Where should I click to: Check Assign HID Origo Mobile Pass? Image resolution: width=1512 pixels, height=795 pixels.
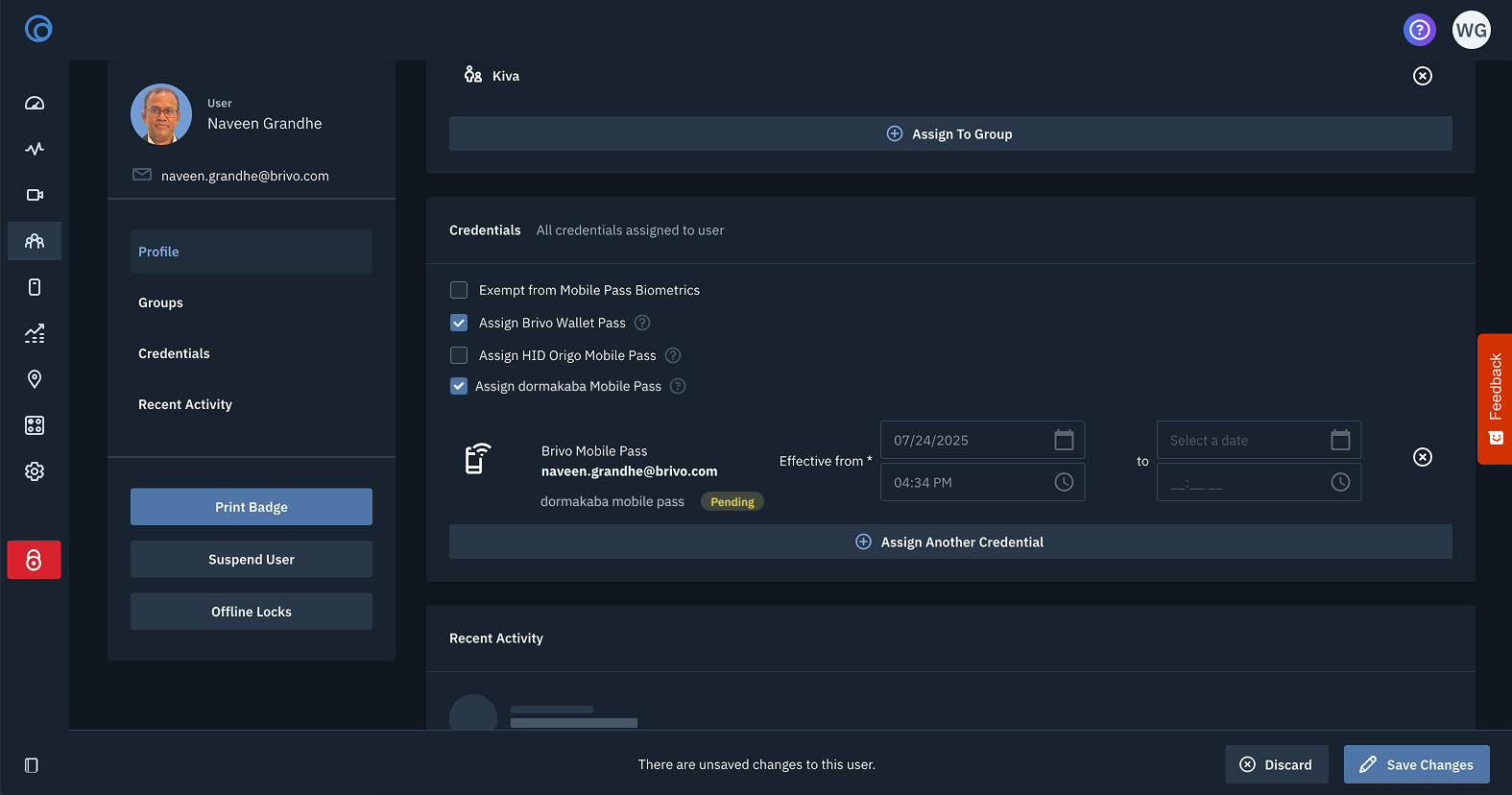[459, 355]
